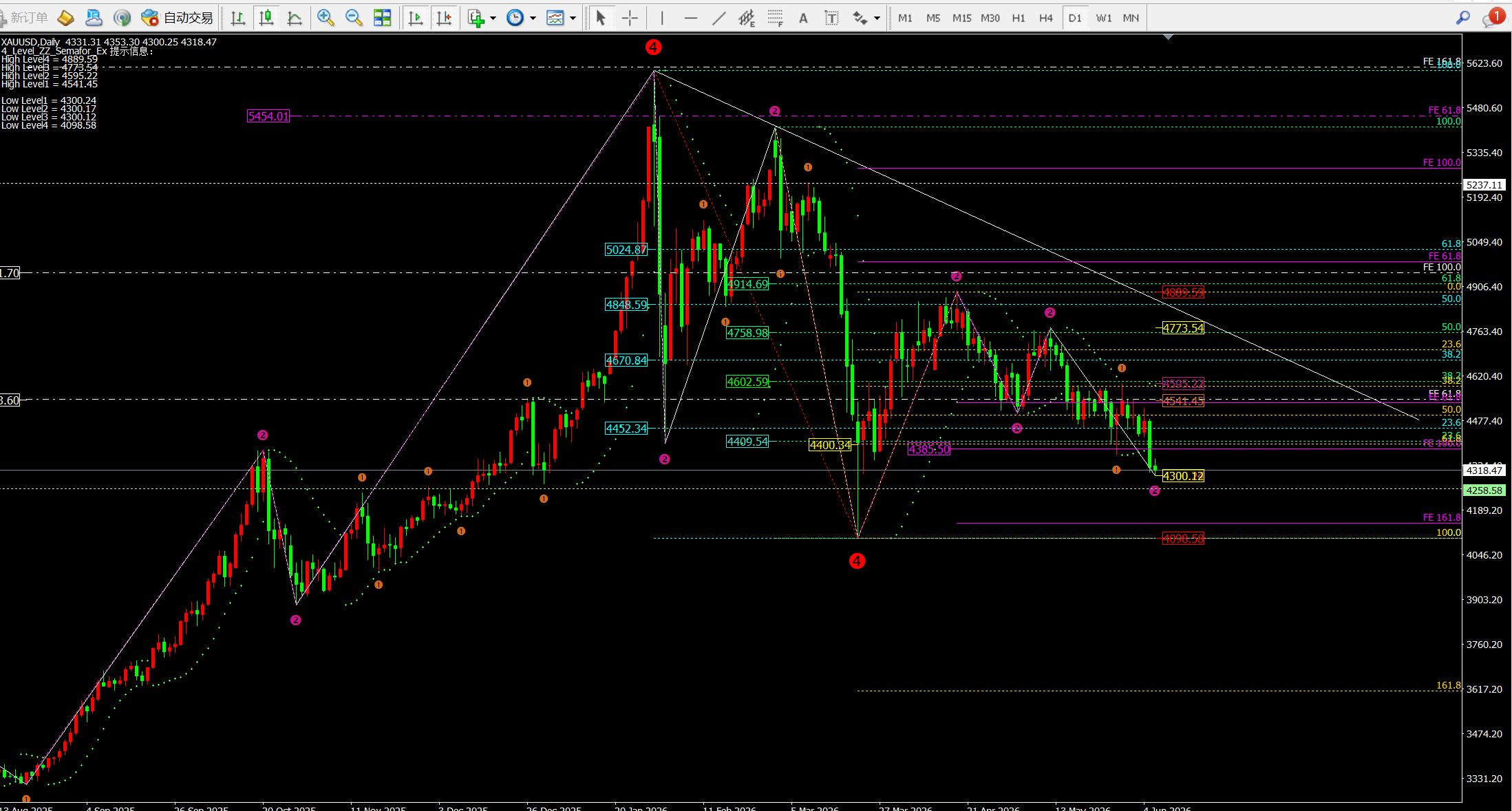Image resolution: width=1512 pixels, height=811 pixels.
Task: Click the 5454.01 magenta price label
Action: pos(268,116)
